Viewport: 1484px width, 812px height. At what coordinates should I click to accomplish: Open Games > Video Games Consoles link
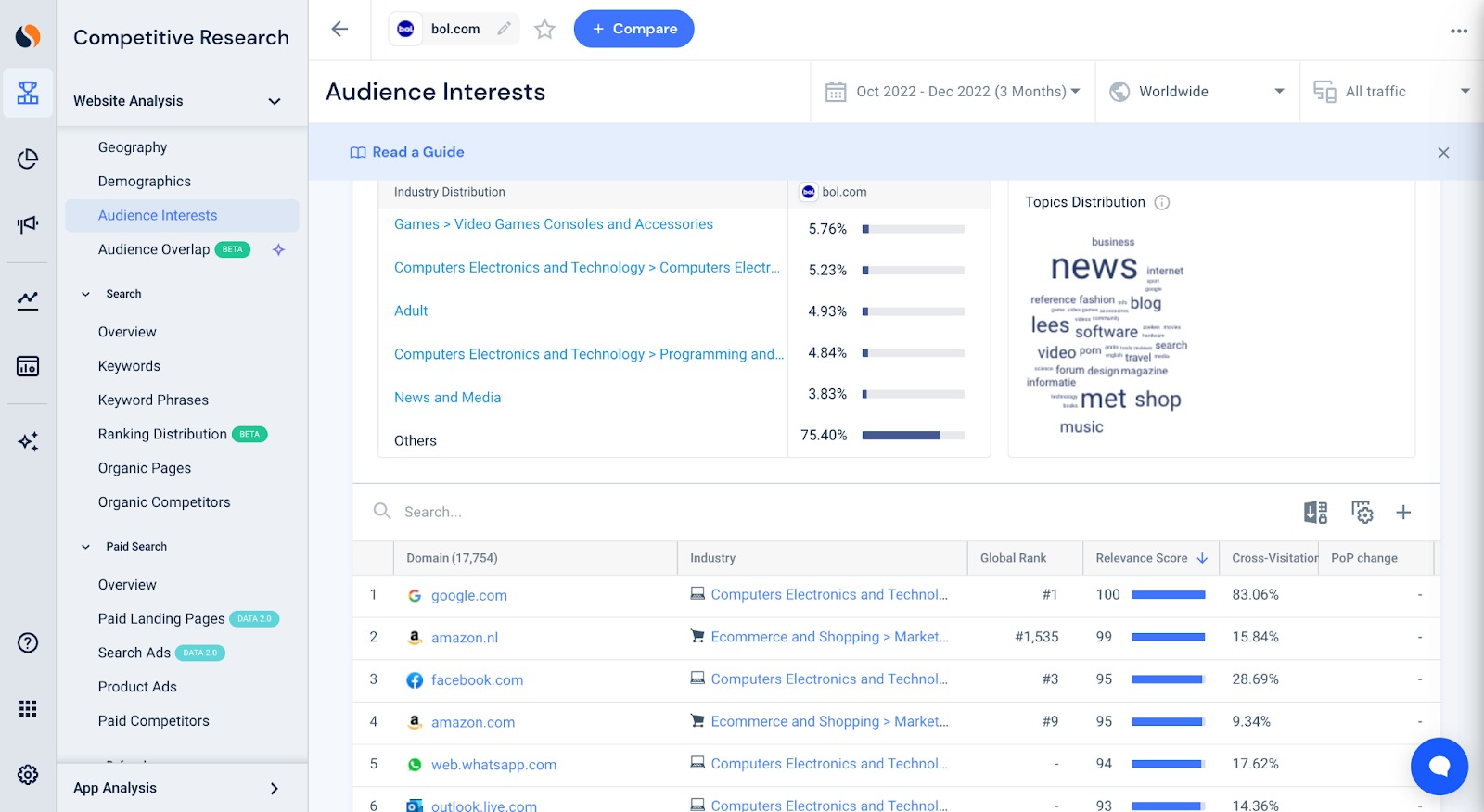click(554, 224)
